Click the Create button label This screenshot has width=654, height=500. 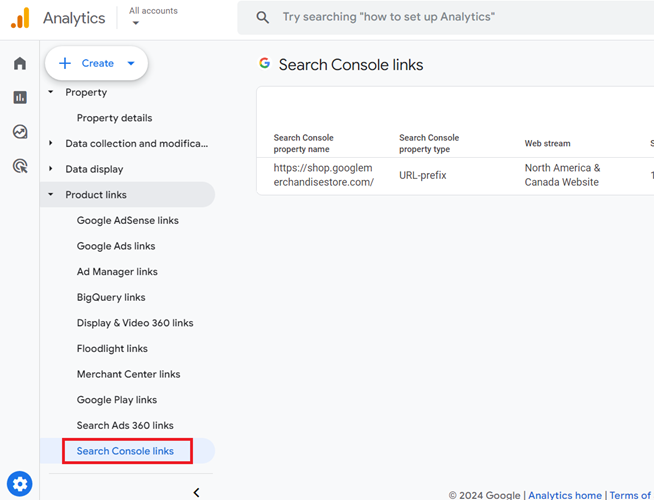tap(98, 63)
